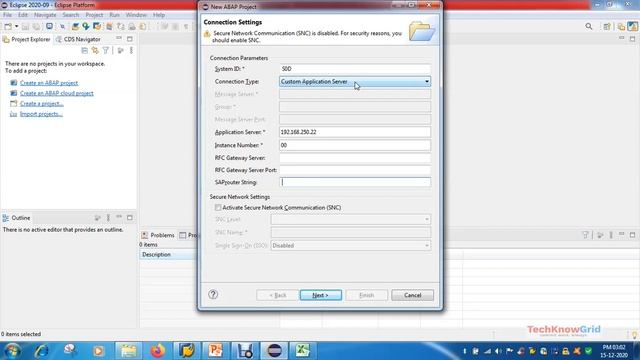Open PowerPoint from the taskbar

pyautogui.click(x=215, y=351)
